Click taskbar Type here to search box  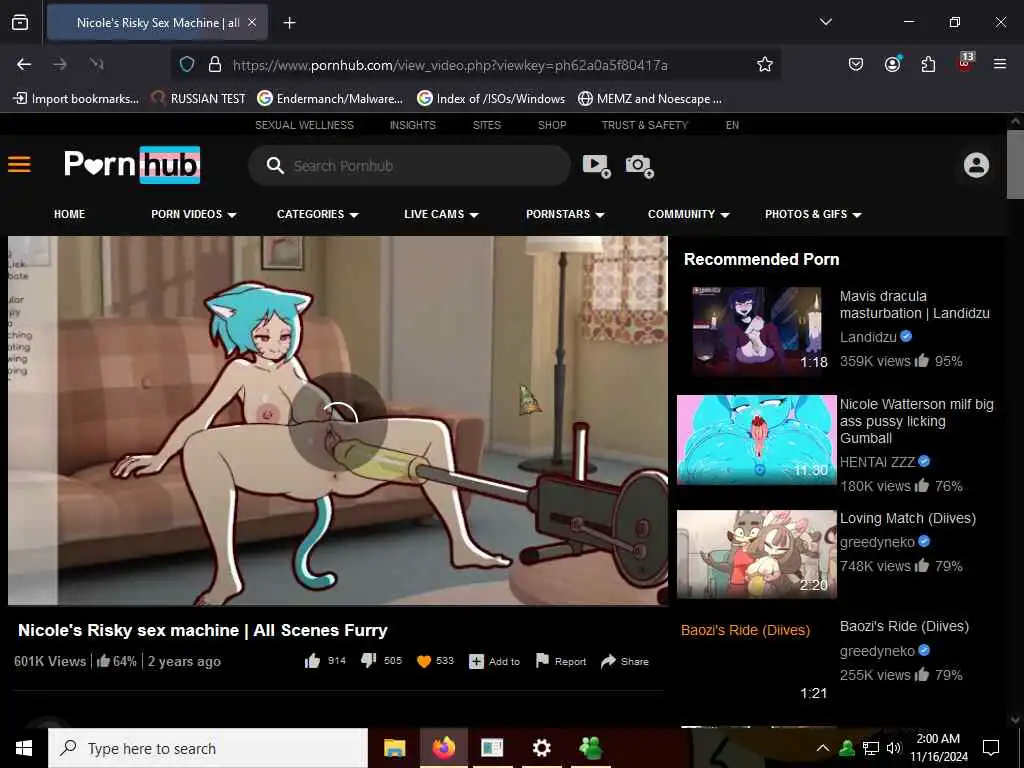pyautogui.click(x=208, y=748)
